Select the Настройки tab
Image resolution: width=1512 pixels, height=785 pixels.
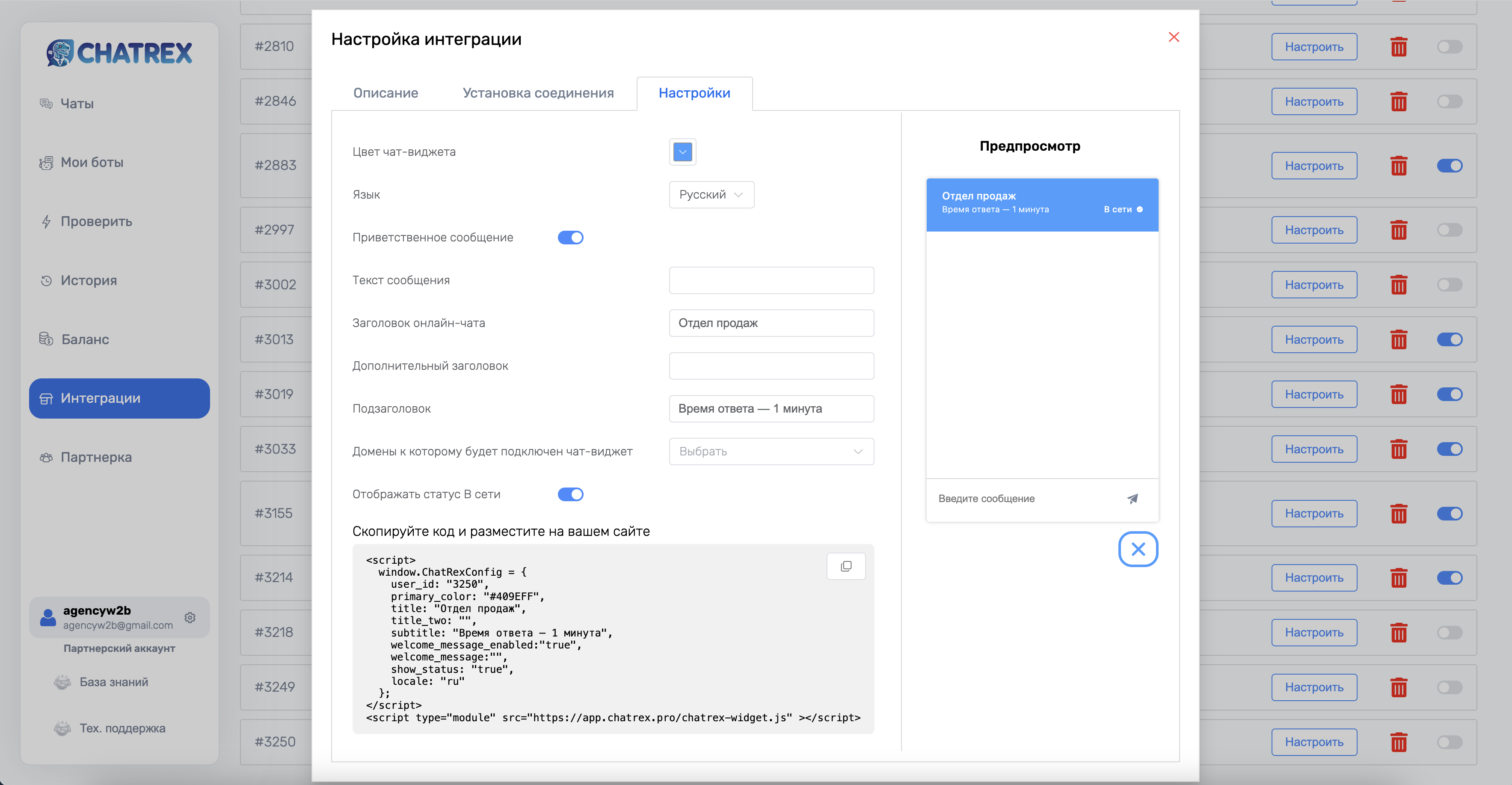point(694,93)
